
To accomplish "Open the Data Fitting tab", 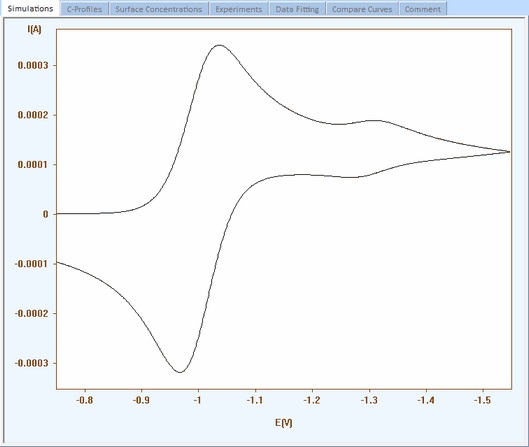I will click(x=297, y=9).
